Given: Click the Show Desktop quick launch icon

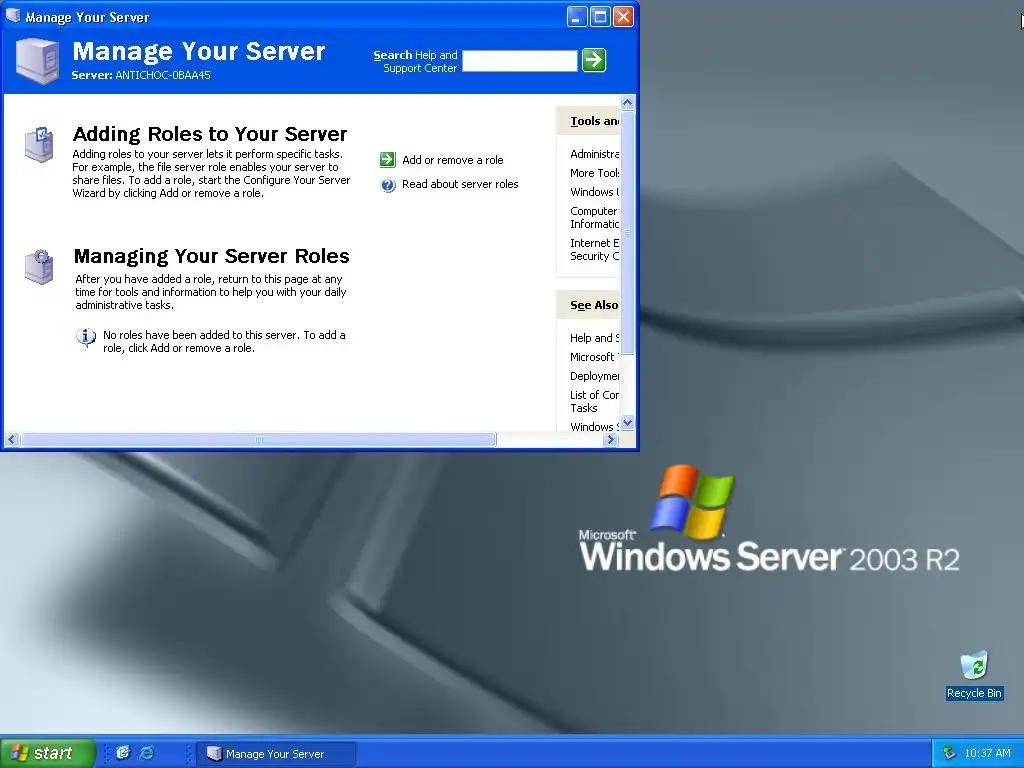Looking at the screenshot, I should pyautogui.click(x=123, y=753).
